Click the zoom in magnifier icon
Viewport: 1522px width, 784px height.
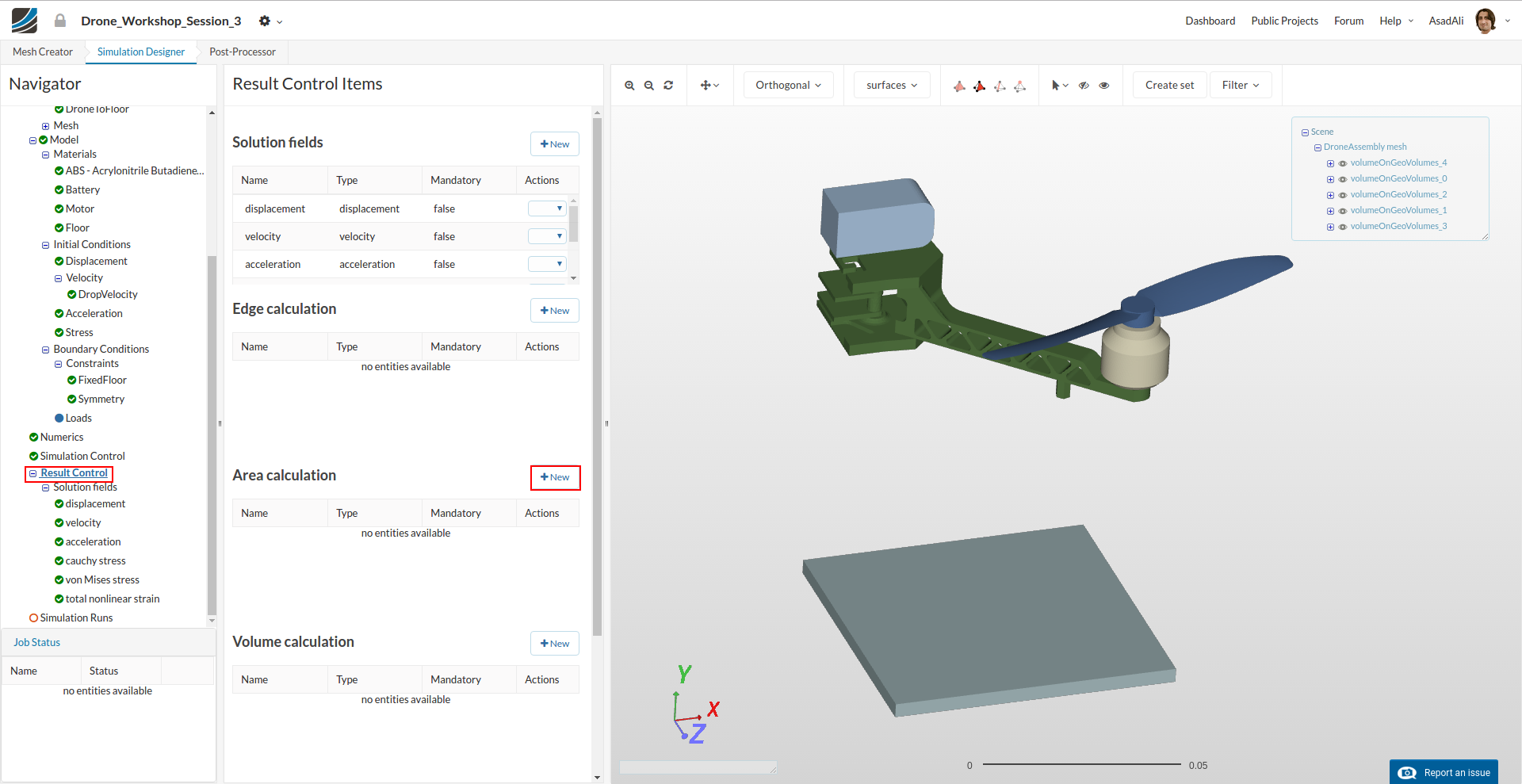(629, 86)
